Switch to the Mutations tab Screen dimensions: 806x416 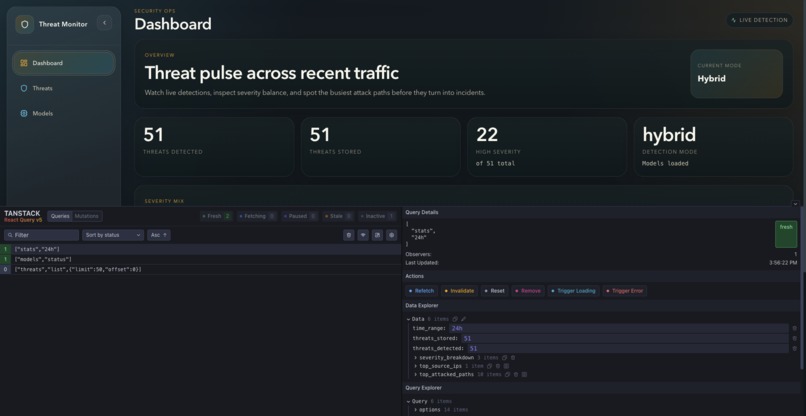click(86, 216)
